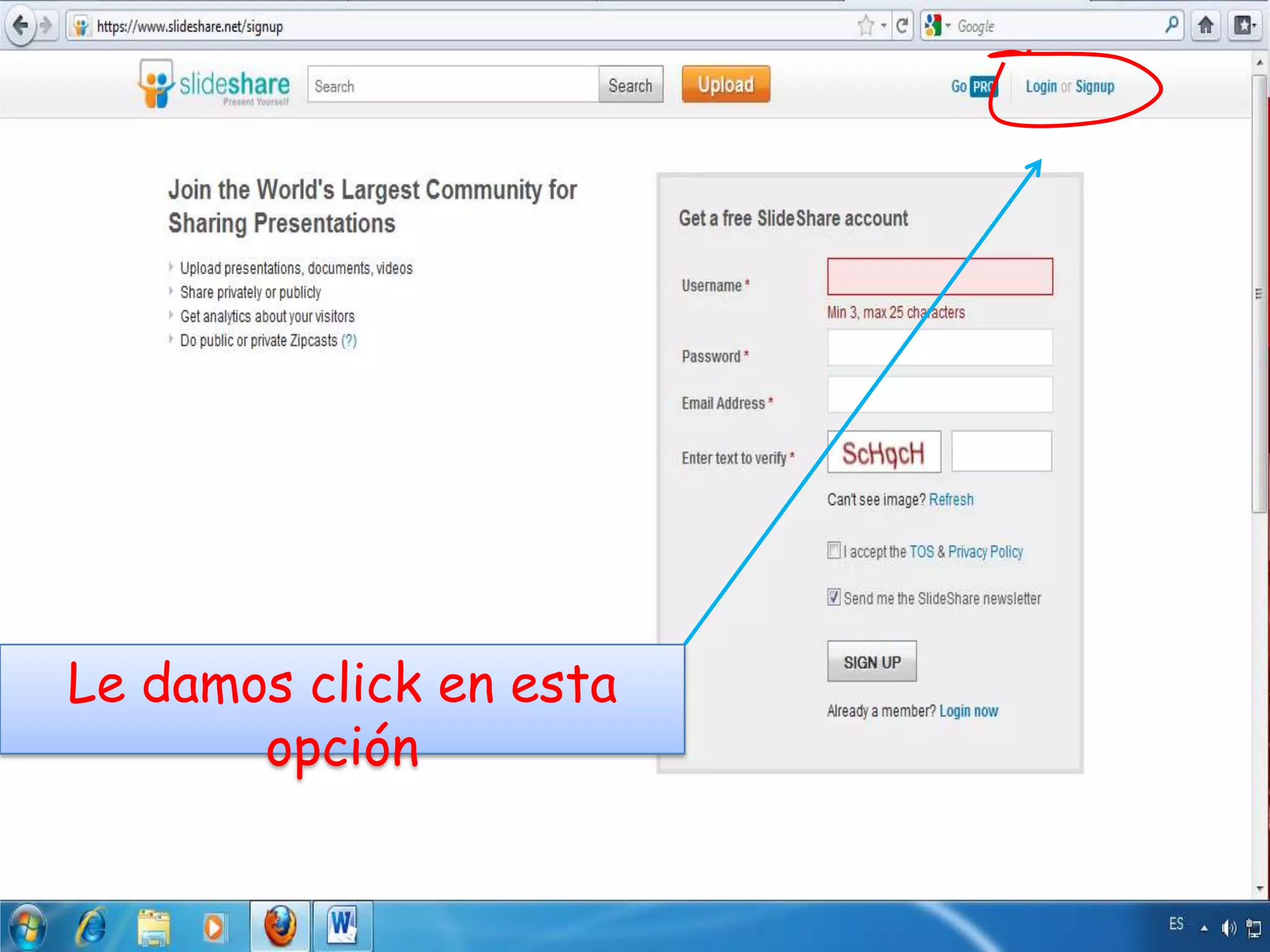Open the Windows Start button
Viewport: 1270px width, 952px height.
click(x=26, y=927)
